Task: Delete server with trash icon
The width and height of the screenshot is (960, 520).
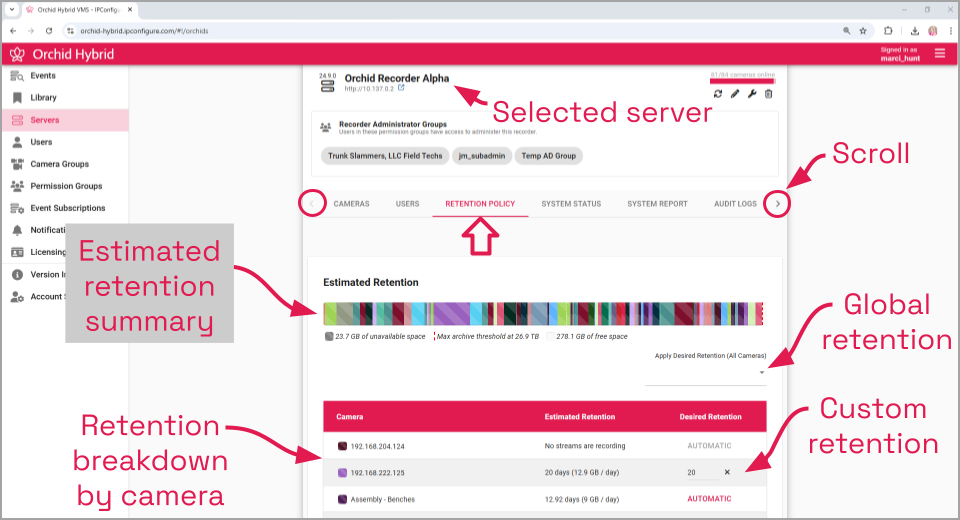Action: coord(768,94)
